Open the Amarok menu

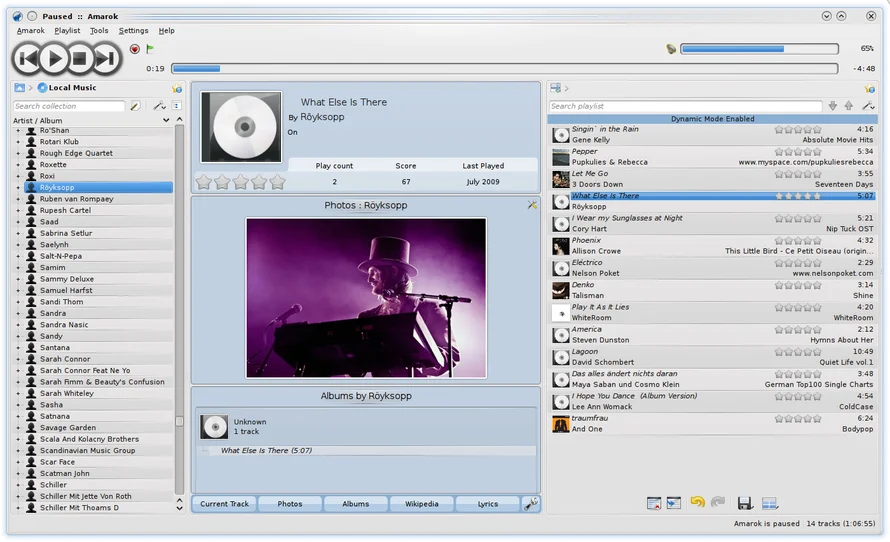(x=31, y=31)
